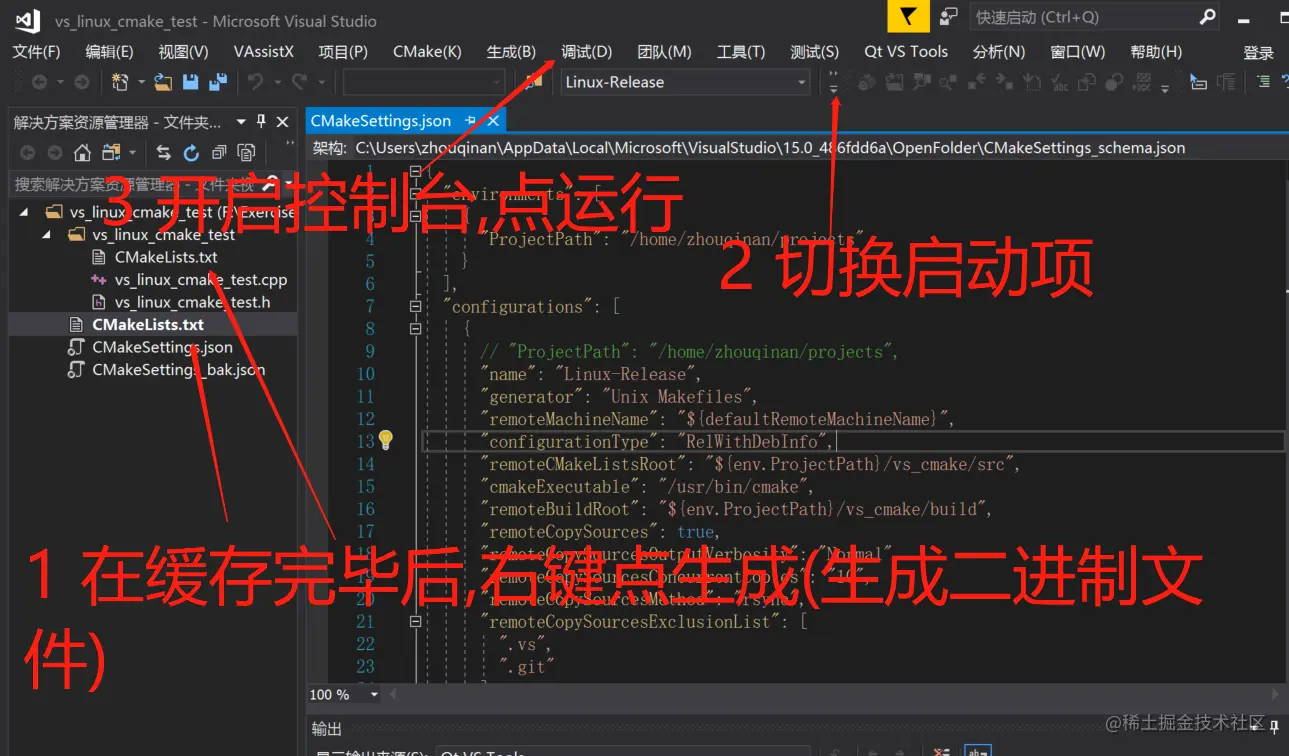
Task: Select the root-level bold CMakeLists.txt
Action: click(148, 324)
